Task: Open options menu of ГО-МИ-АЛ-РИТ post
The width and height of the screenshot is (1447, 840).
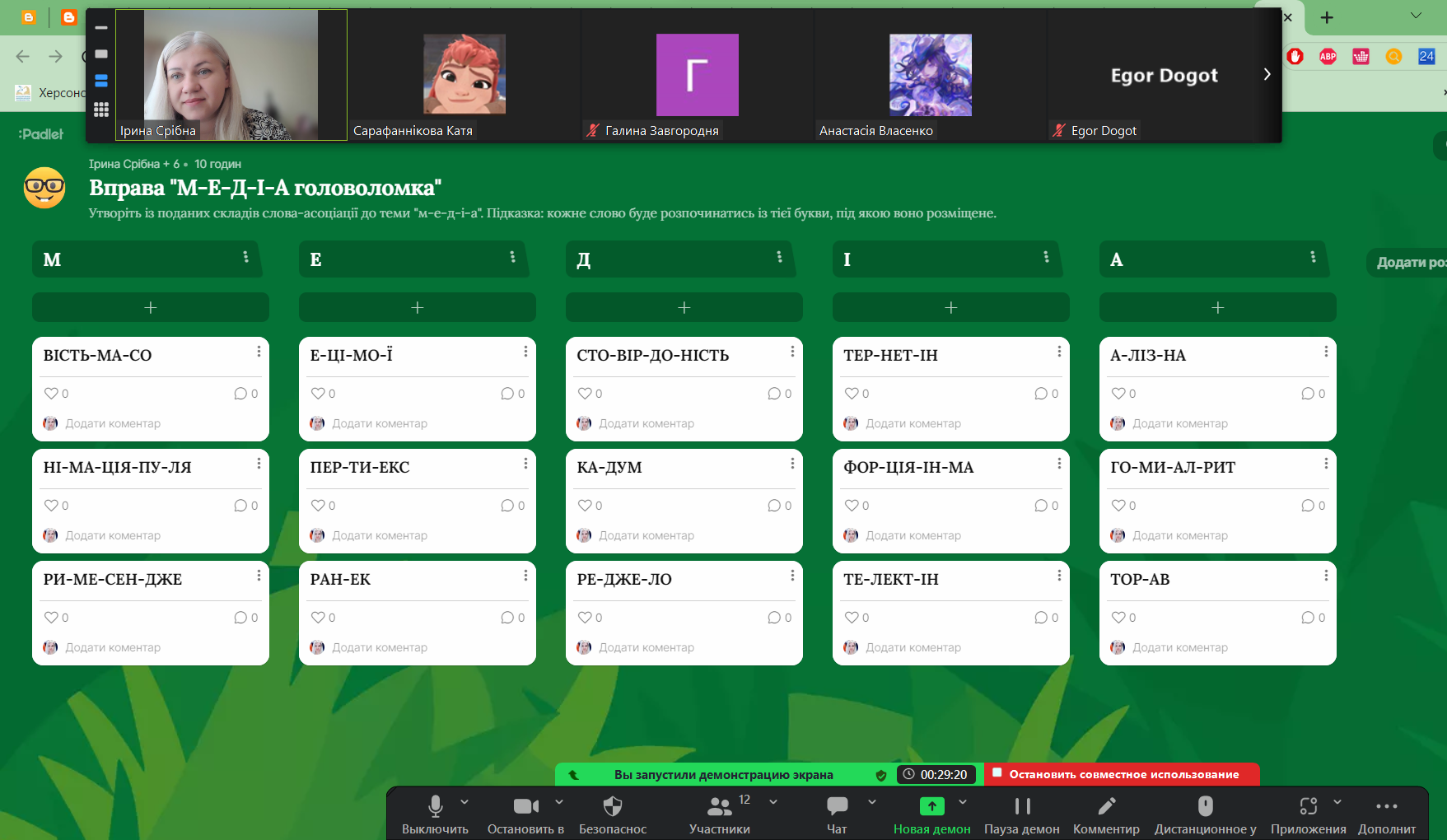Action: (1326, 464)
